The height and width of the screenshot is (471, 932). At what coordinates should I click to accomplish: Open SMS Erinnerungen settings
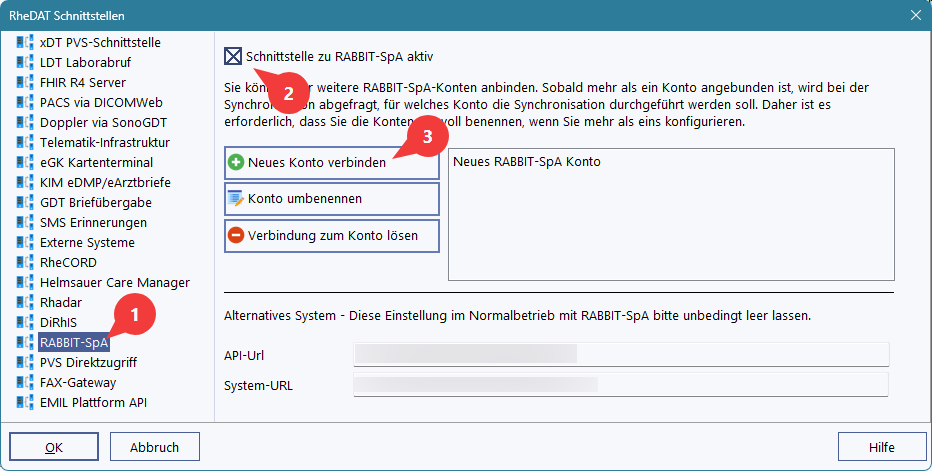(93, 222)
